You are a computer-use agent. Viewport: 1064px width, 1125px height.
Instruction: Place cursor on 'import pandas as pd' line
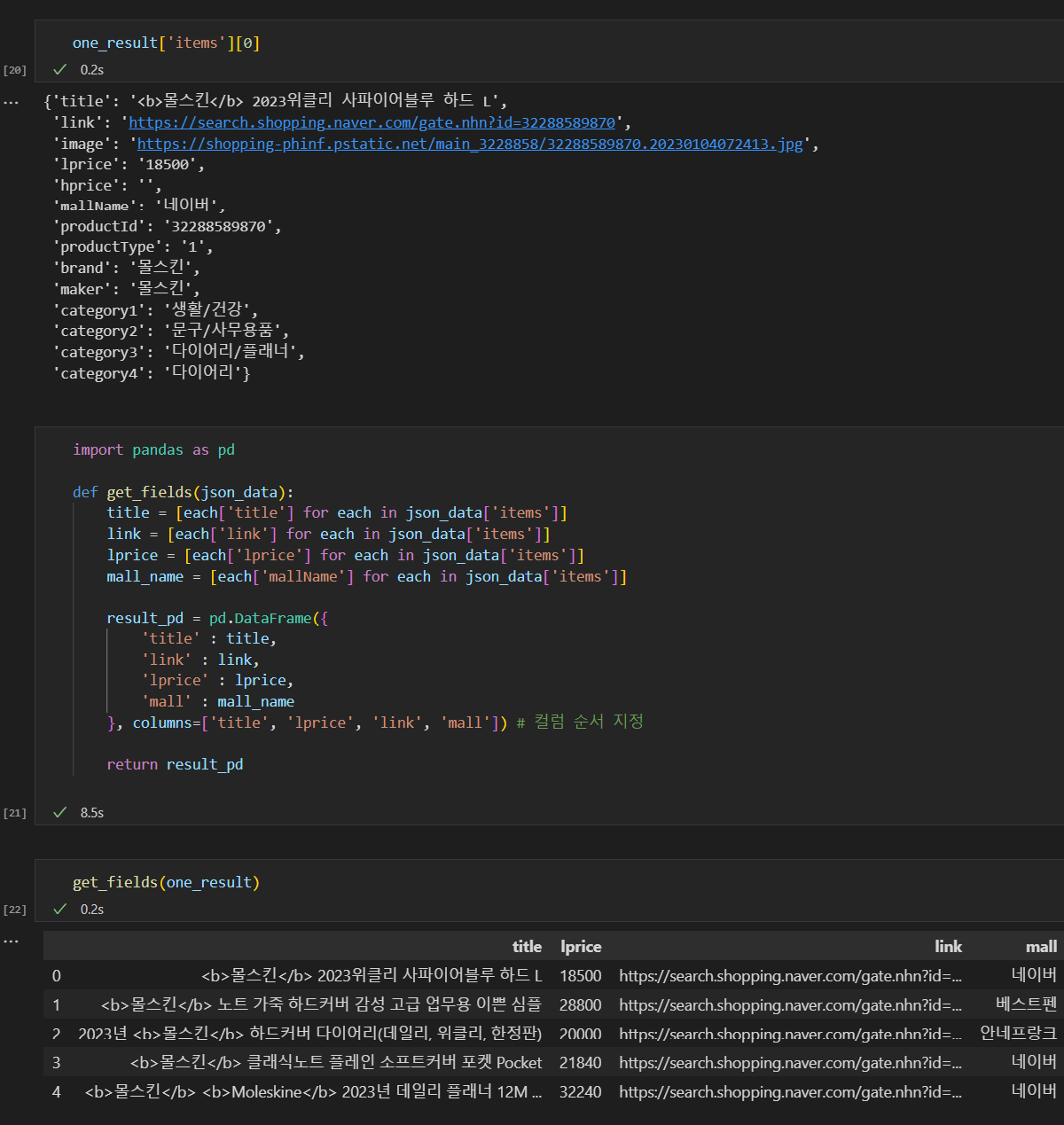click(x=153, y=449)
